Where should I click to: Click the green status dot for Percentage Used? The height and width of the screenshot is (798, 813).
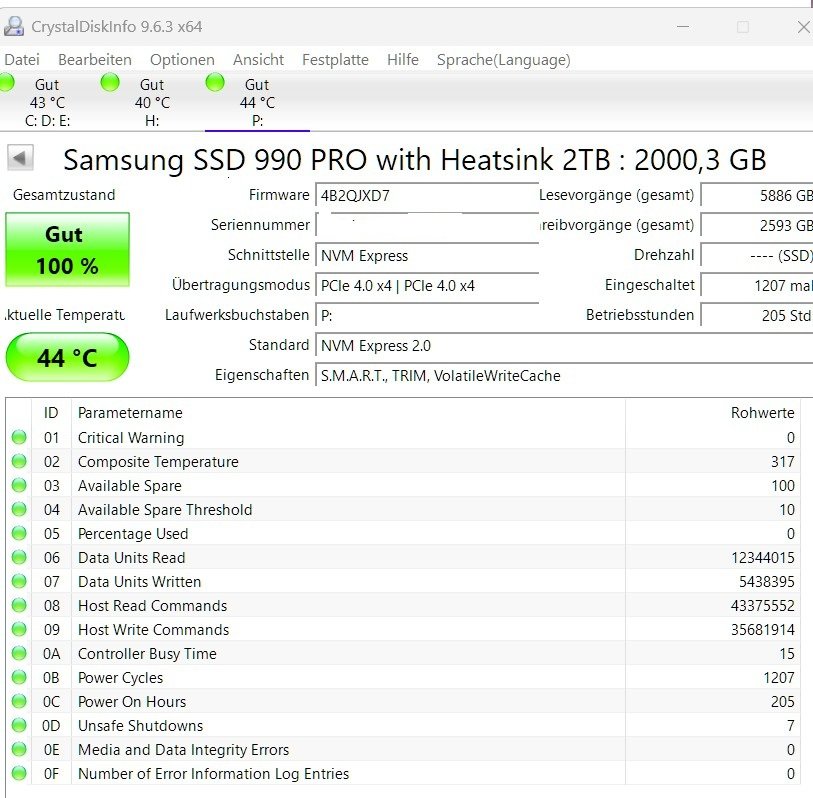click(x=19, y=533)
